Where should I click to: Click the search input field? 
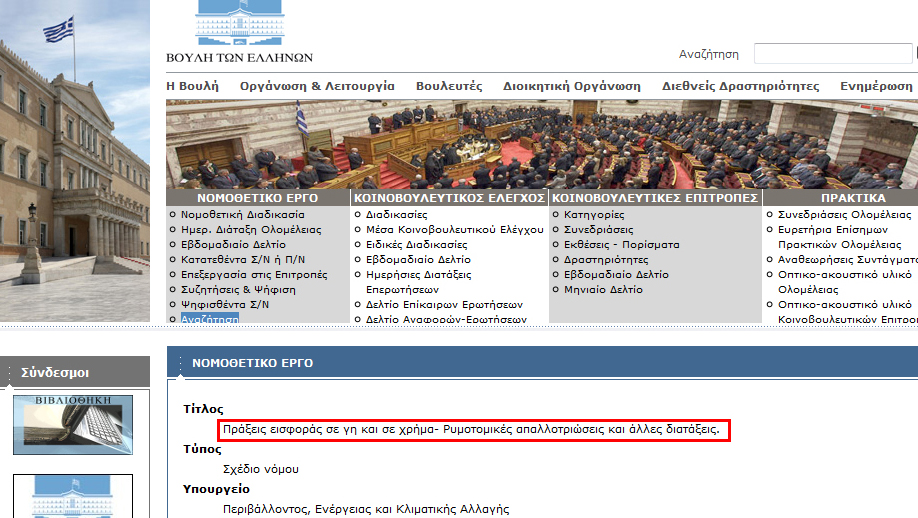coord(835,54)
